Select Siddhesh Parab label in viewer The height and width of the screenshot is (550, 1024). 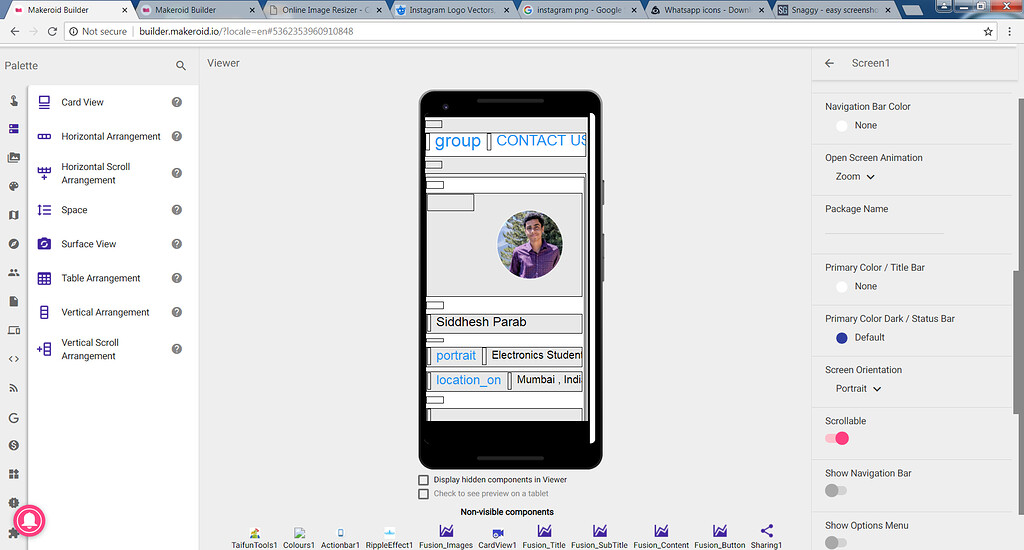click(x=481, y=322)
